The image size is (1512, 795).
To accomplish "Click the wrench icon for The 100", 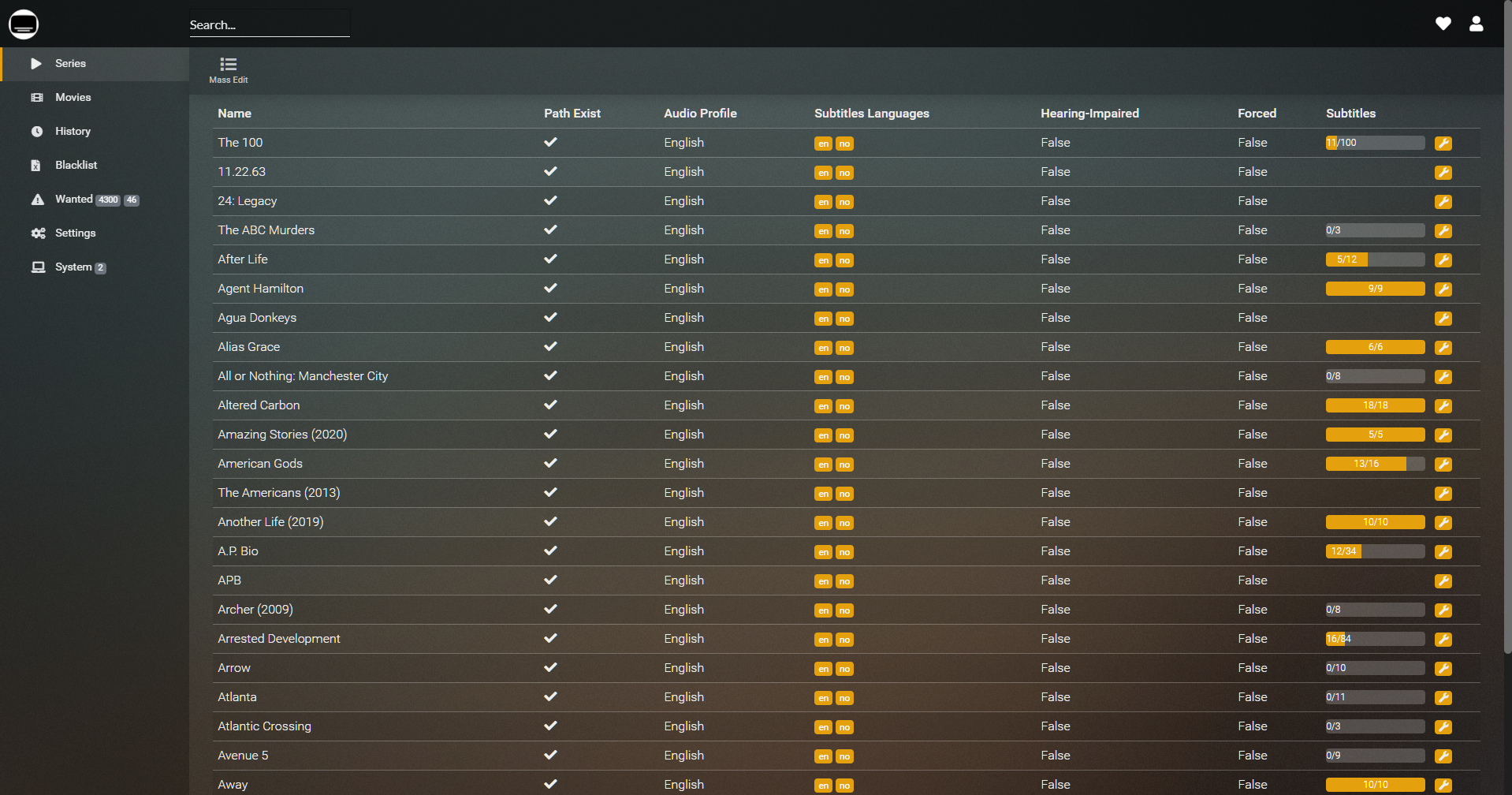I will 1443,144.
